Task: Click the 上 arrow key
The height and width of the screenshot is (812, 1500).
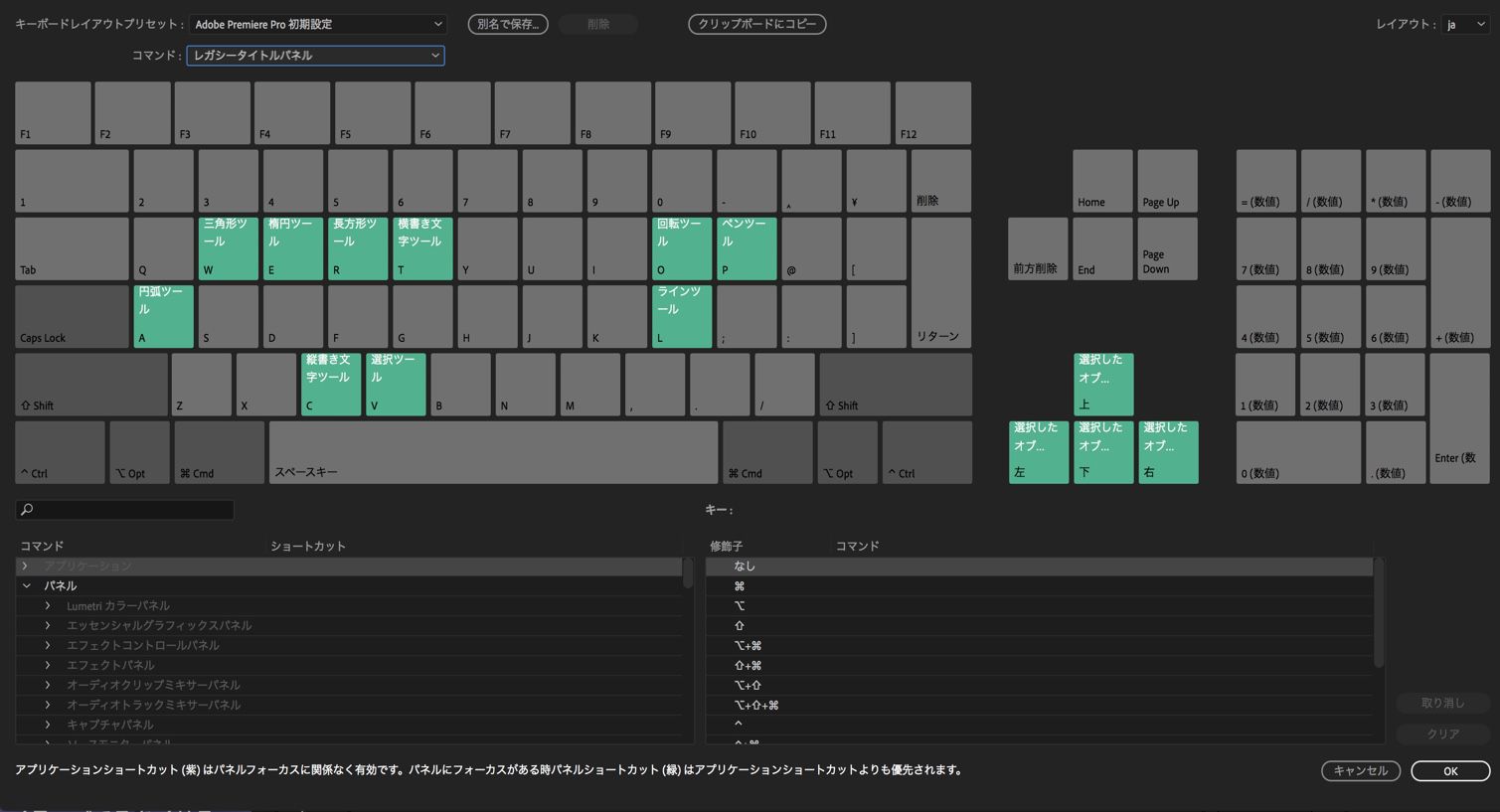Action: [x=1103, y=384]
